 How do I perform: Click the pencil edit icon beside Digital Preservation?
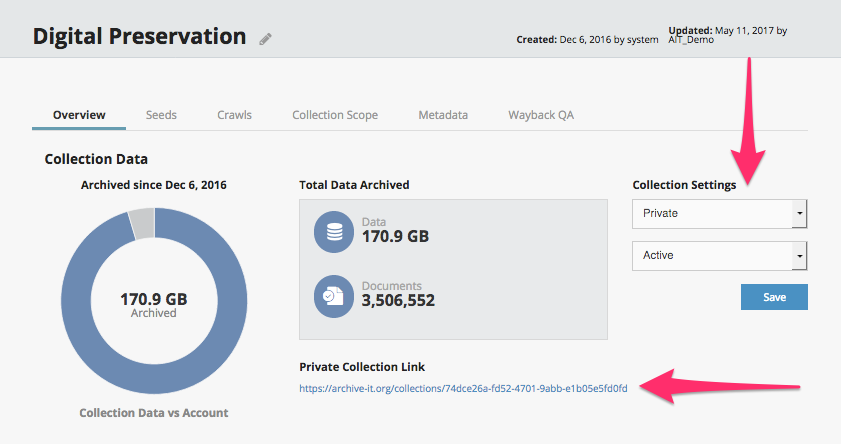(x=265, y=39)
